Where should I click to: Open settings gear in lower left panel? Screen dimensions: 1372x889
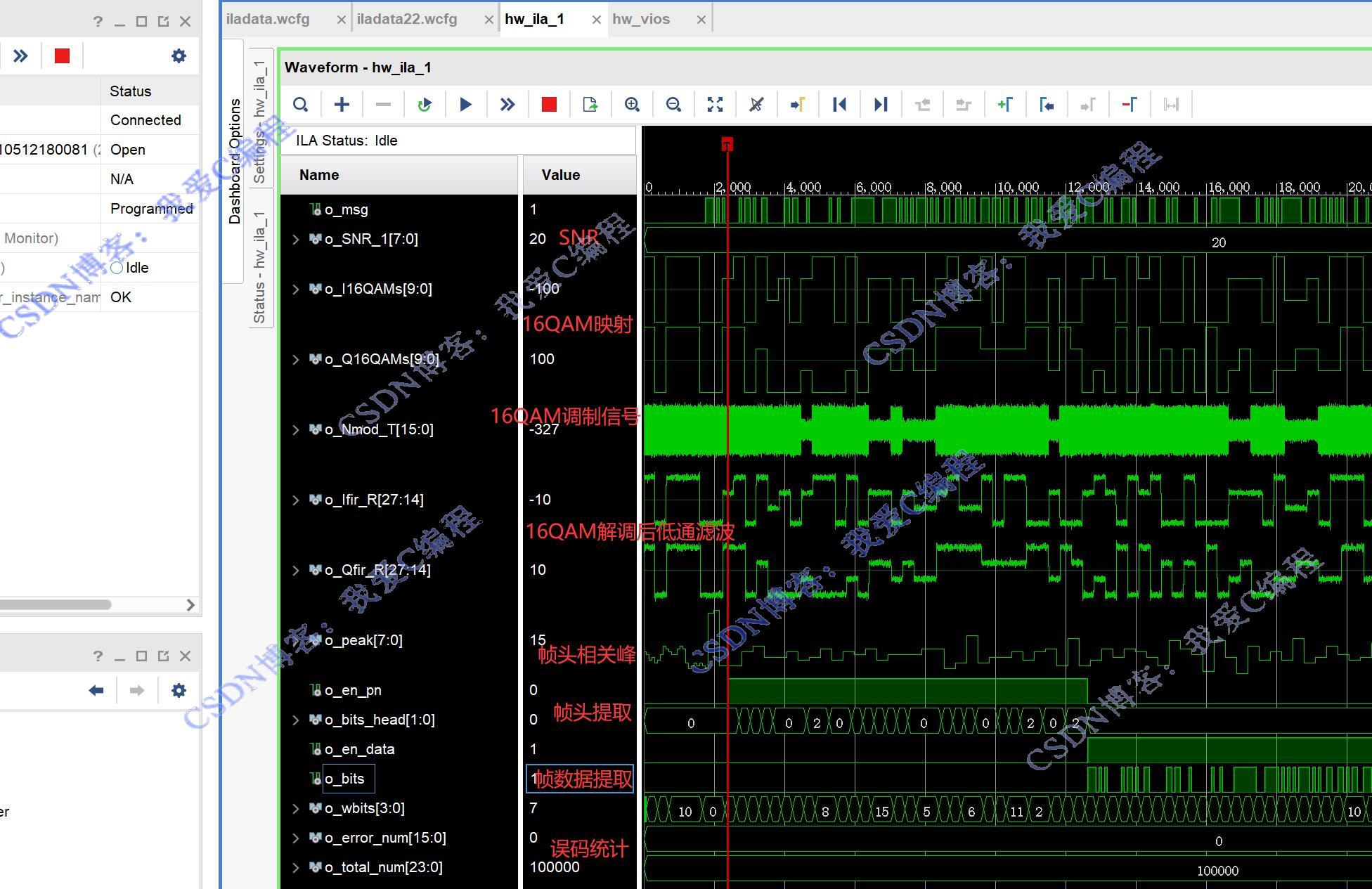coord(179,690)
